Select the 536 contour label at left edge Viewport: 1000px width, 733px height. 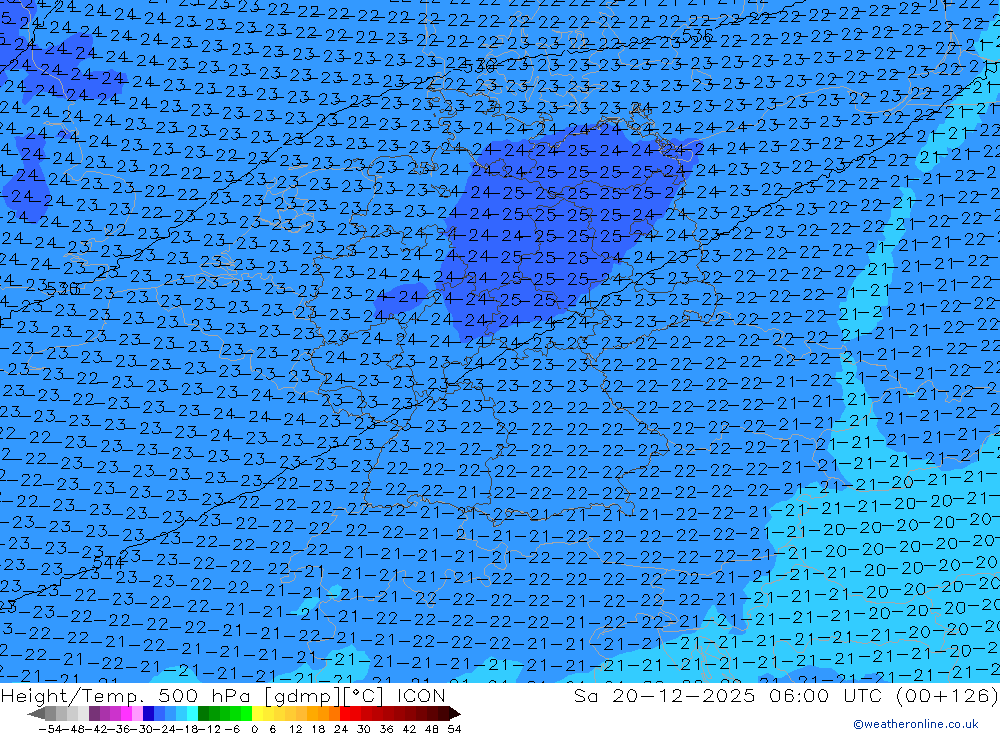63,289
